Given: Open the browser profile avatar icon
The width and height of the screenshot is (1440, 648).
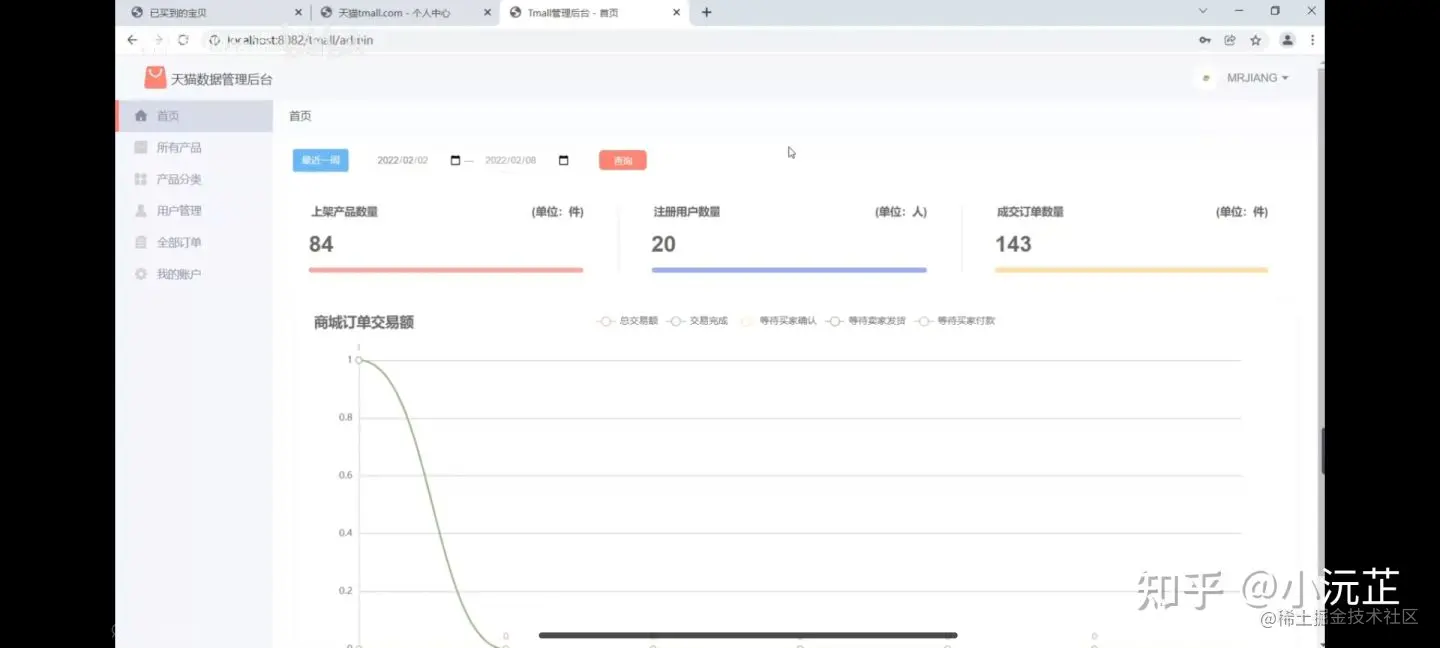Looking at the screenshot, I should click(x=1288, y=40).
